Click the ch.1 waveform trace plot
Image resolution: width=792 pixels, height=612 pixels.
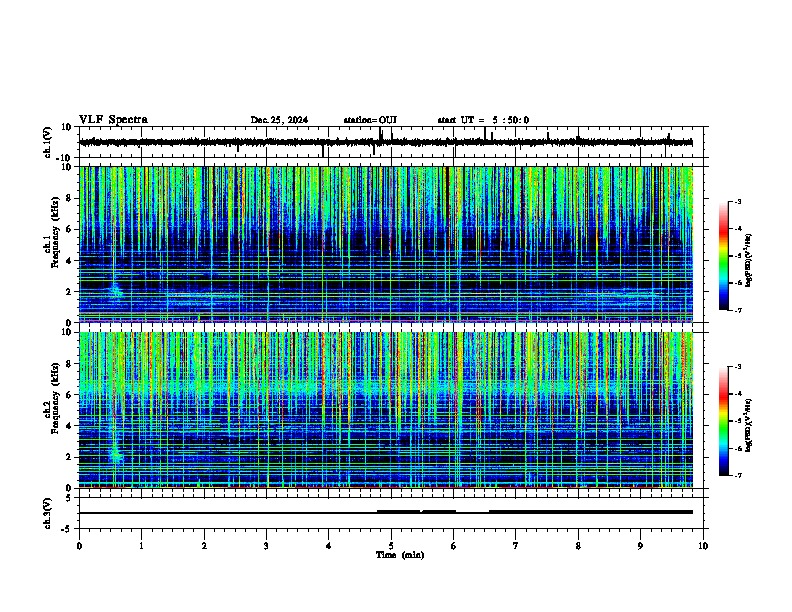pyautogui.click(x=393, y=142)
